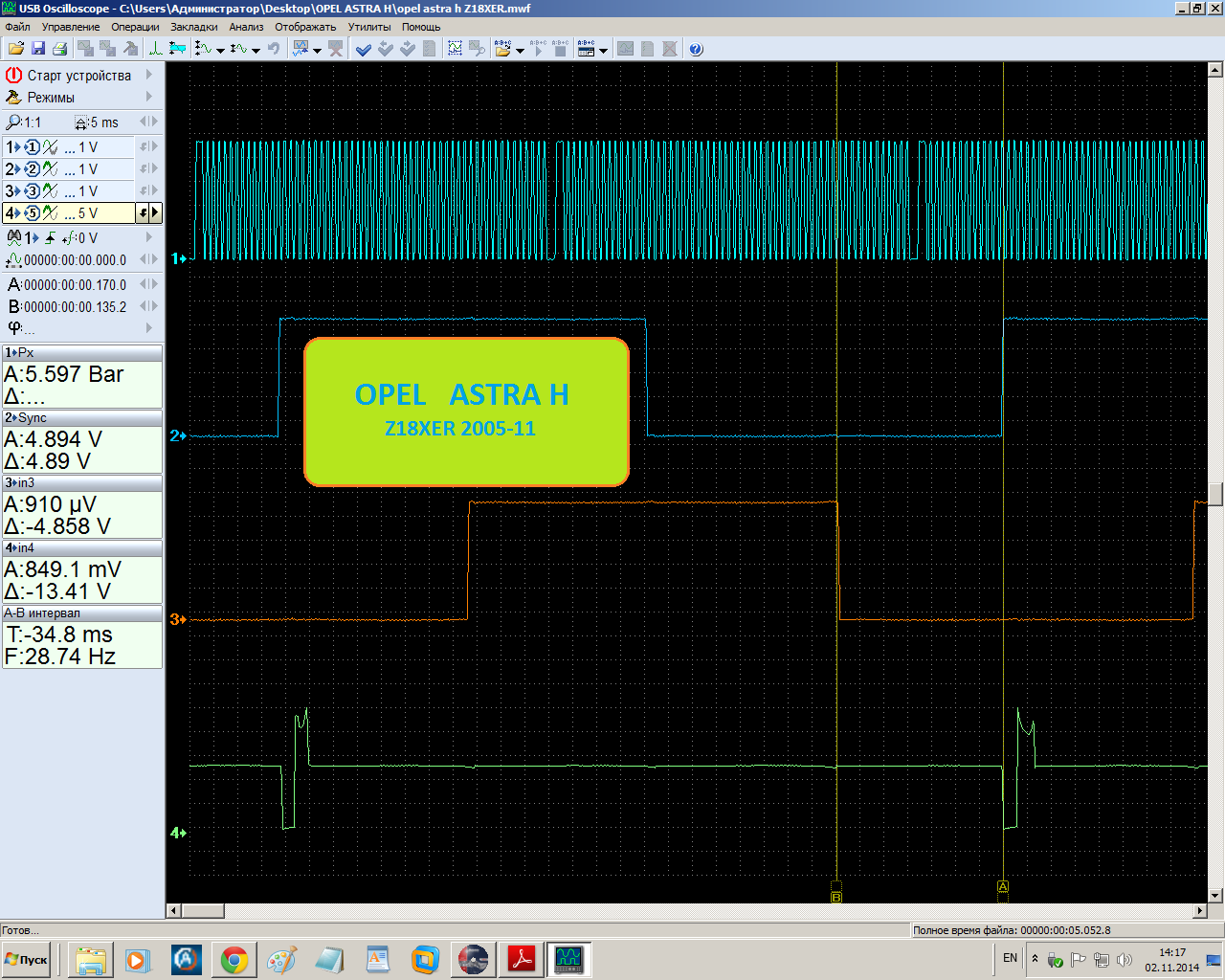Click the 5 ms time-base icon
This screenshot has width=1225, height=980.
(x=81, y=122)
